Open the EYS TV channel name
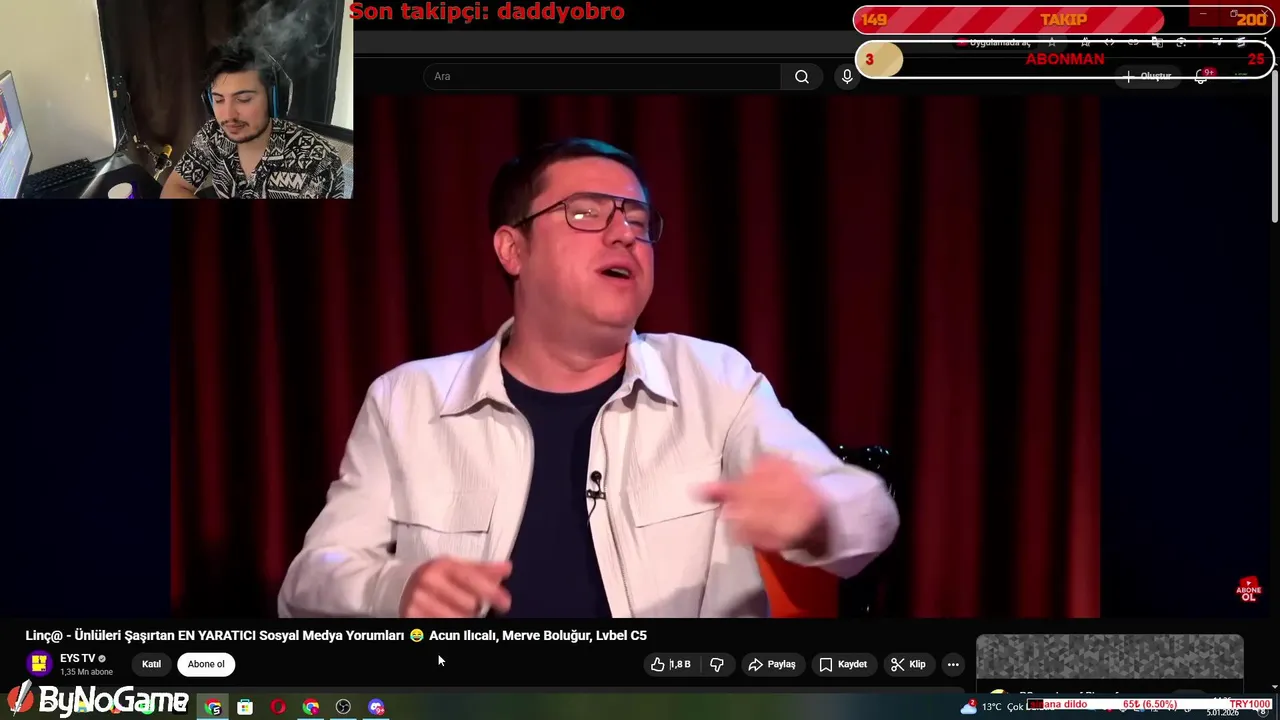The image size is (1280, 720). [78, 658]
